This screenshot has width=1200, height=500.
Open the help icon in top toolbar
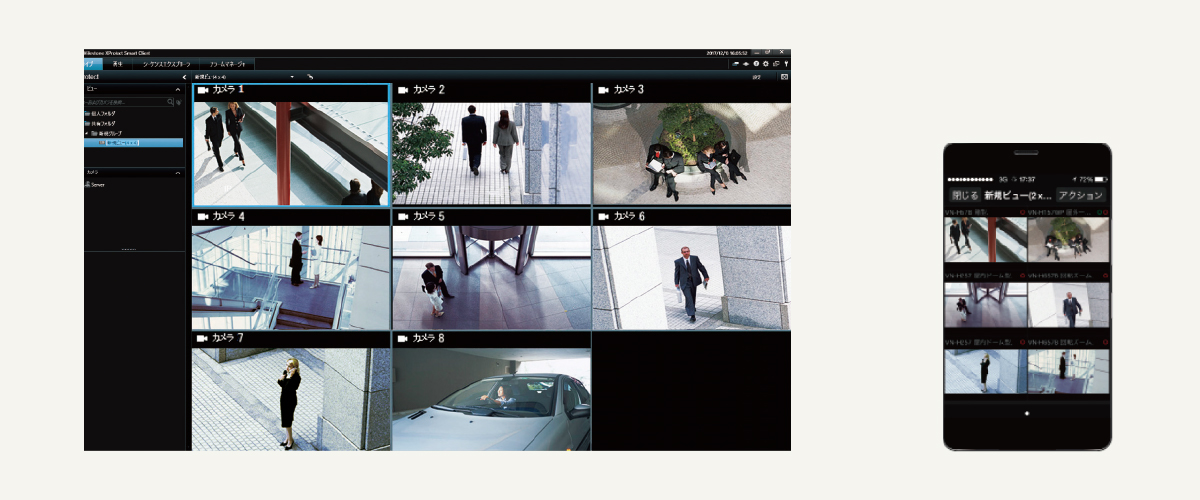click(x=756, y=64)
